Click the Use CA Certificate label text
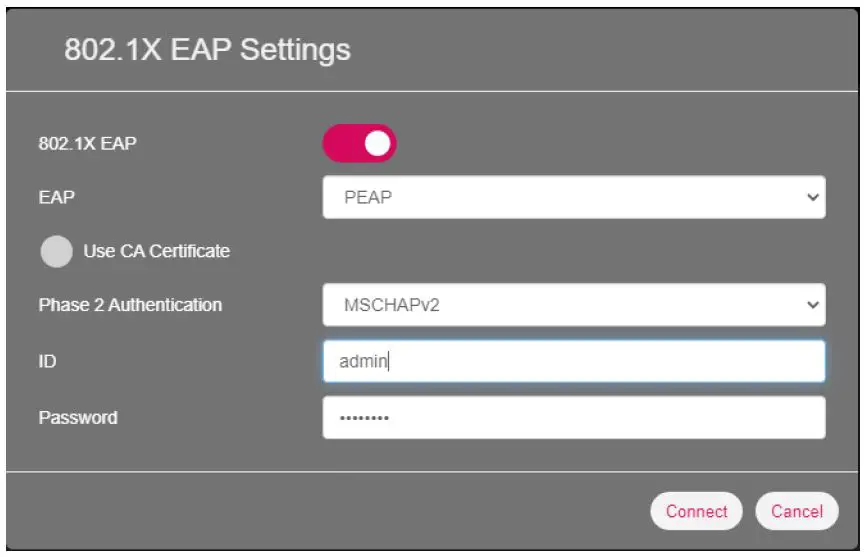The image size is (865, 557). [156, 251]
